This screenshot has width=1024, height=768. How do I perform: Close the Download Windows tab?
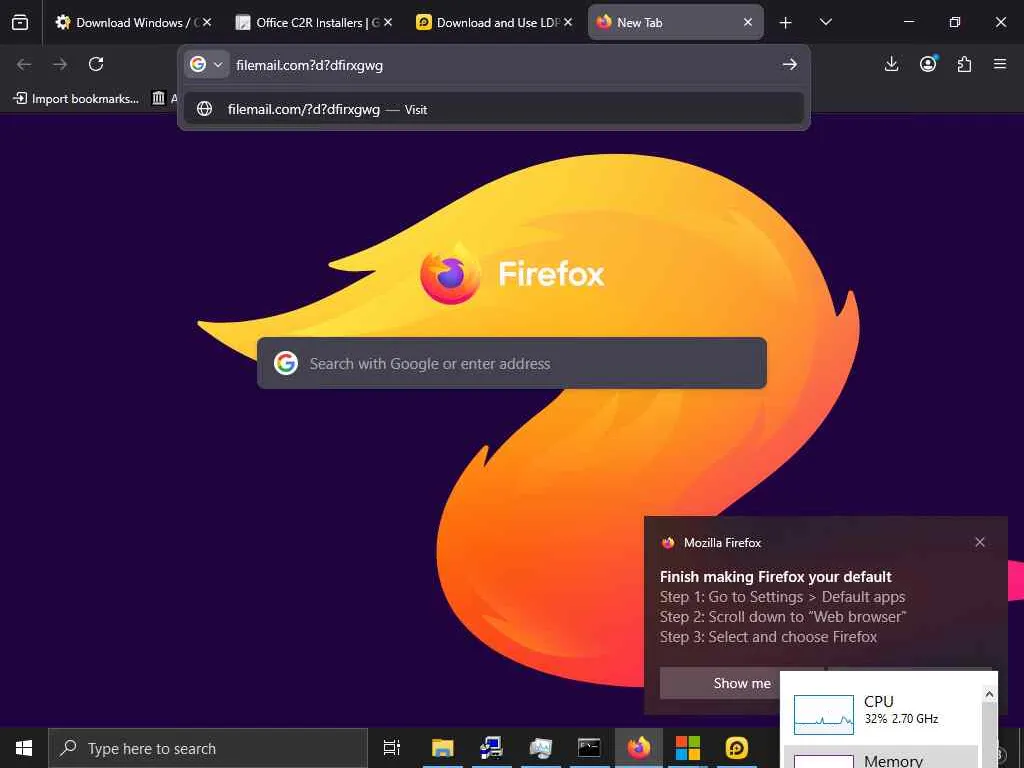pyautogui.click(x=207, y=22)
